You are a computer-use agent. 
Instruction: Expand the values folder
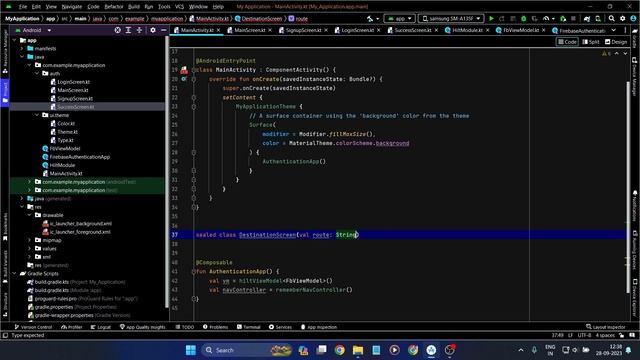tap(29, 249)
